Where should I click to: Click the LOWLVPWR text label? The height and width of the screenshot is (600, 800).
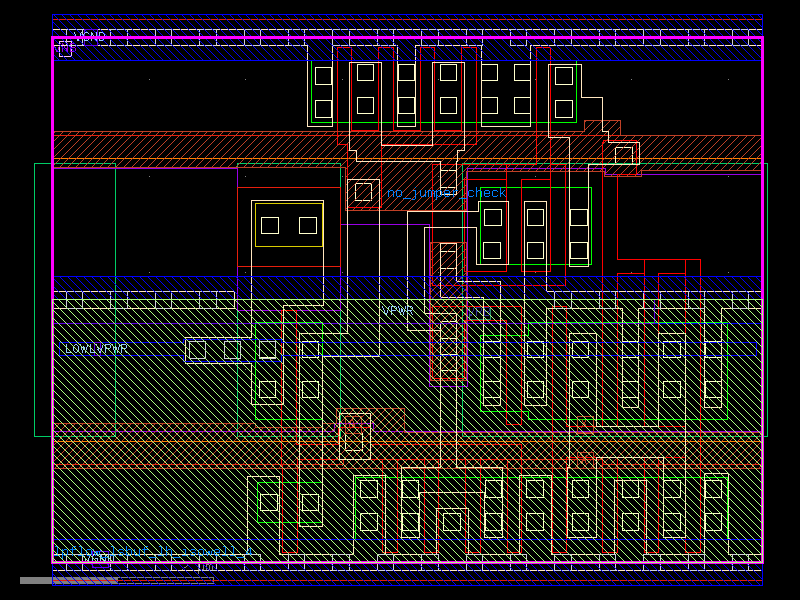coord(96,349)
